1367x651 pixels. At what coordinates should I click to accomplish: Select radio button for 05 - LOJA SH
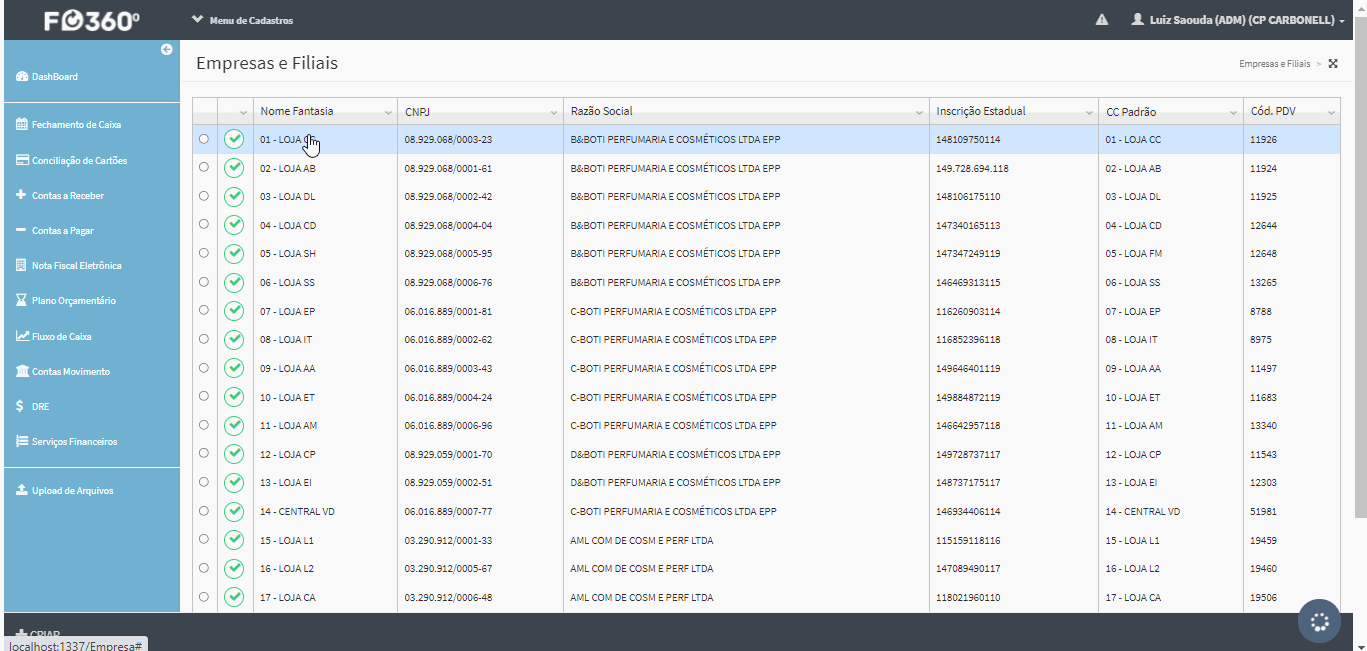click(204, 253)
